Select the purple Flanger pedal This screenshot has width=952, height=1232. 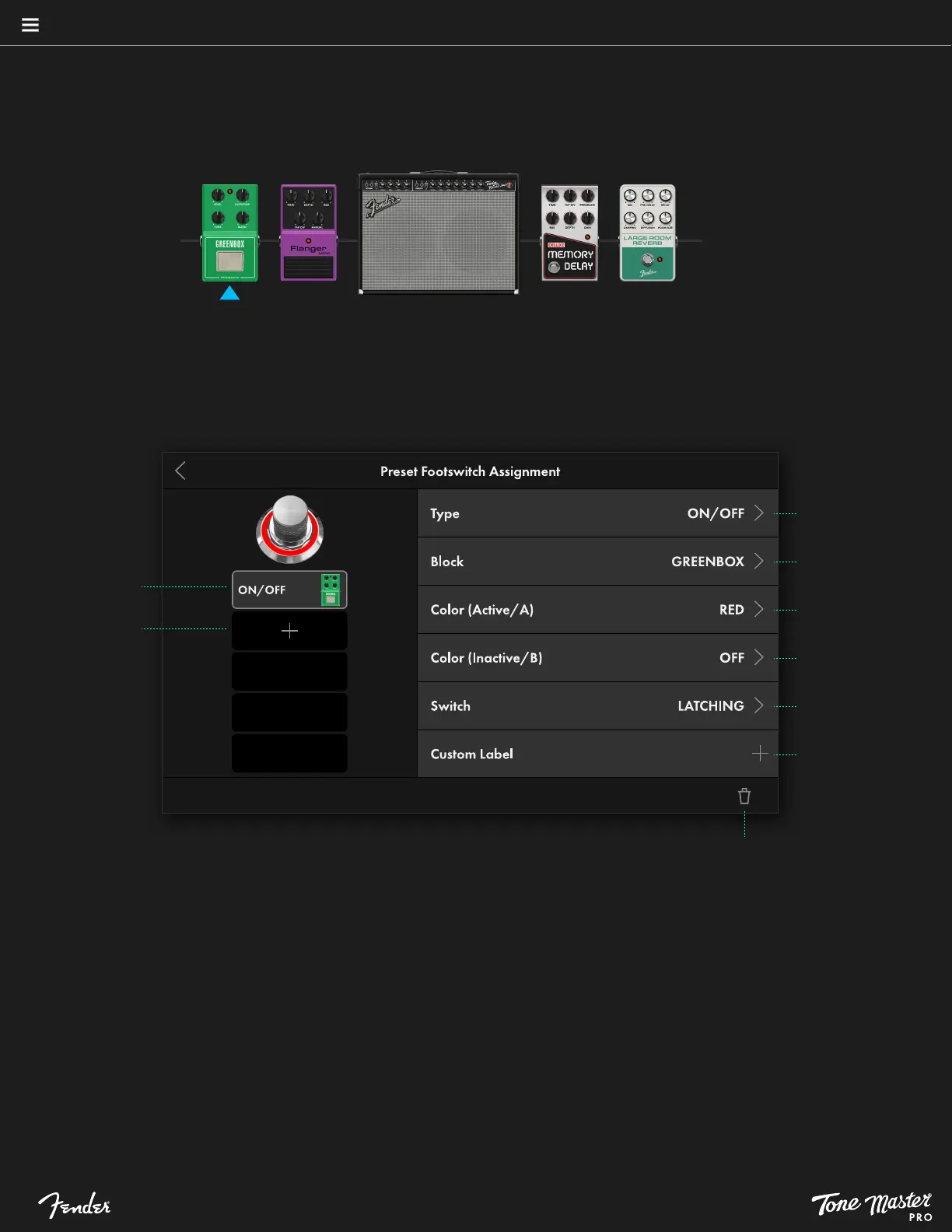click(309, 233)
